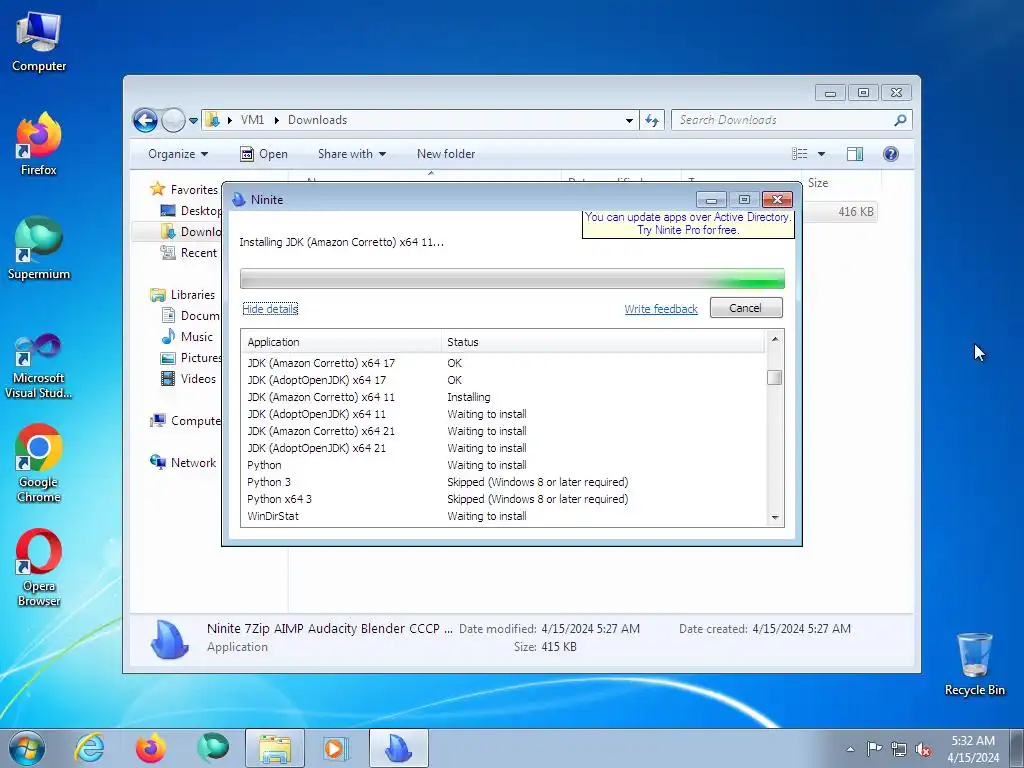This screenshot has width=1024, height=768.
Task: Click Hide details in Ninite
Action: (x=270, y=309)
